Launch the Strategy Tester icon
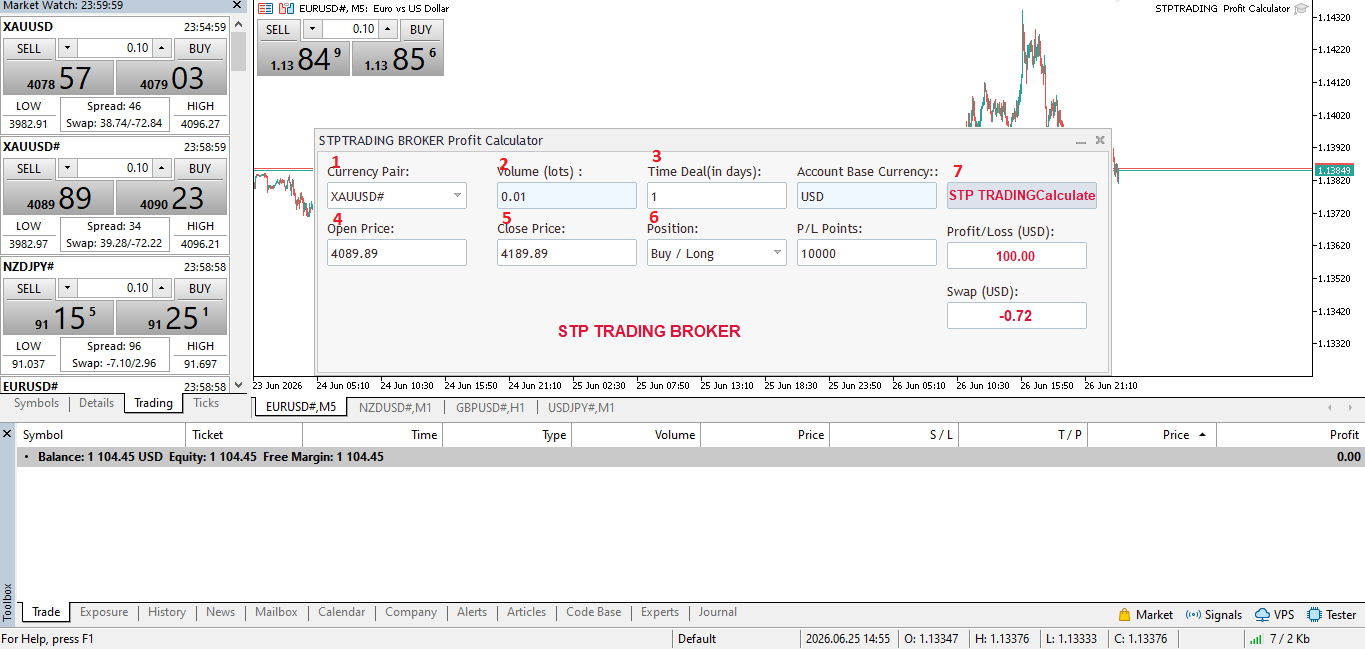The image size is (1365, 649). click(1314, 615)
